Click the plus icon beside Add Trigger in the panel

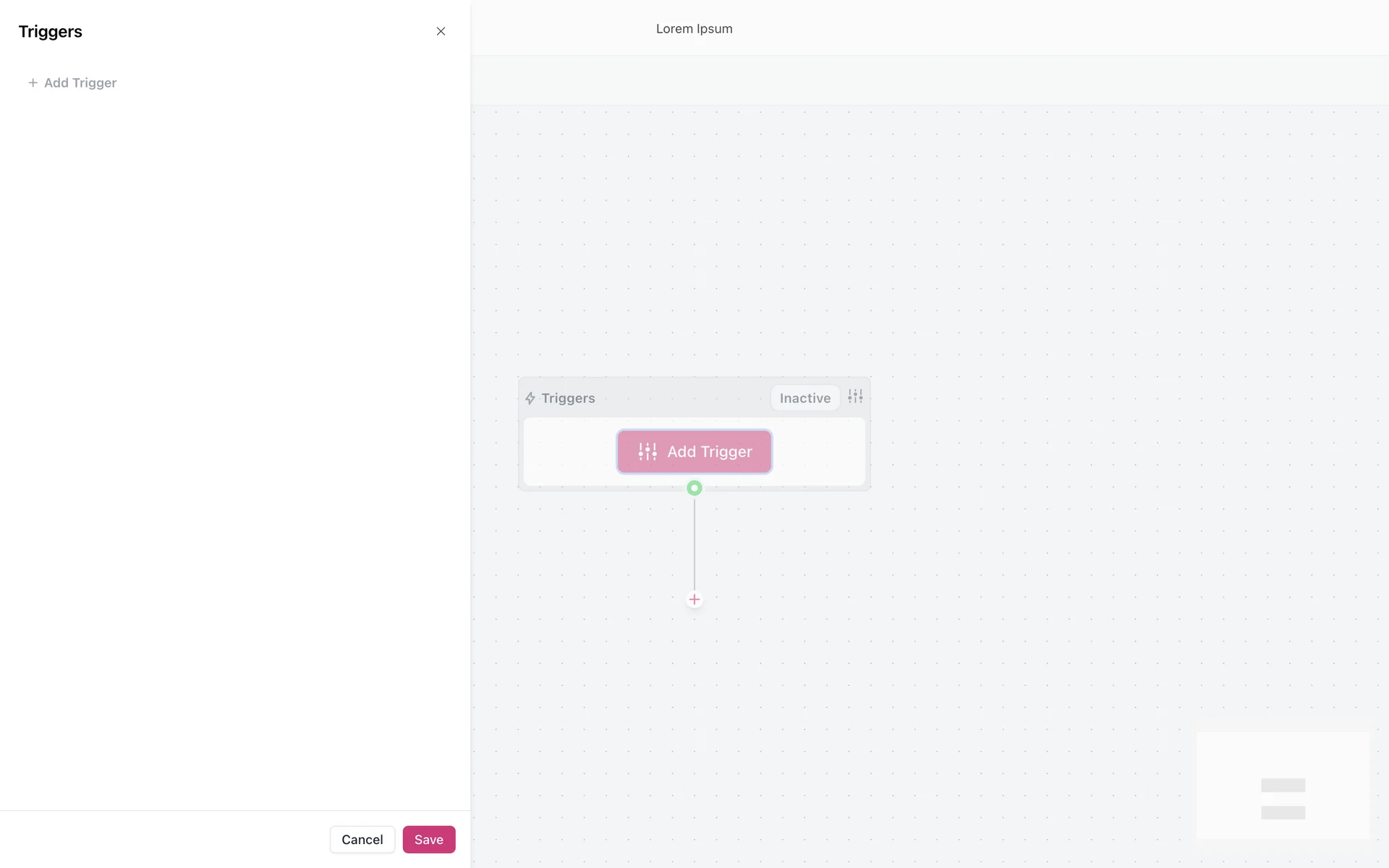[33, 83]
